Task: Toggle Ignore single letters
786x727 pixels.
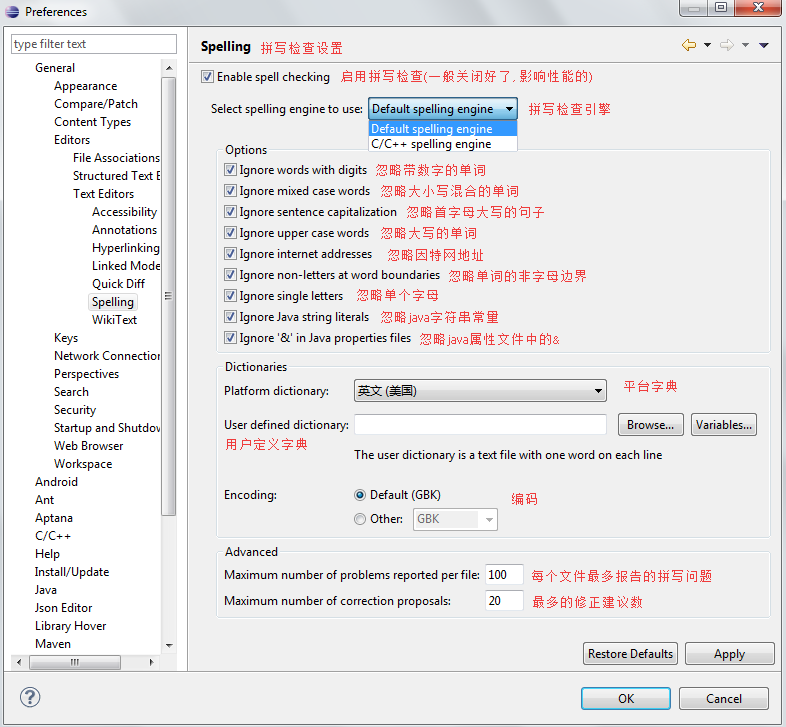Action: 230,296
